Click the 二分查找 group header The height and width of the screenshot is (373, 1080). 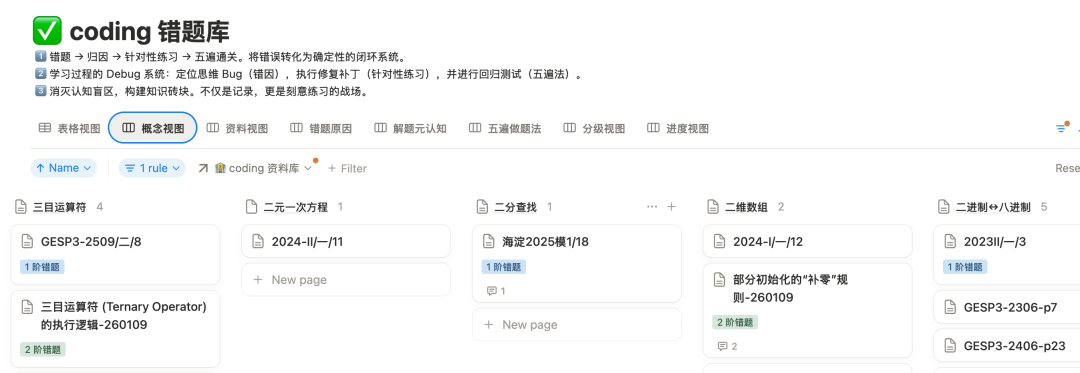(515, 206)
